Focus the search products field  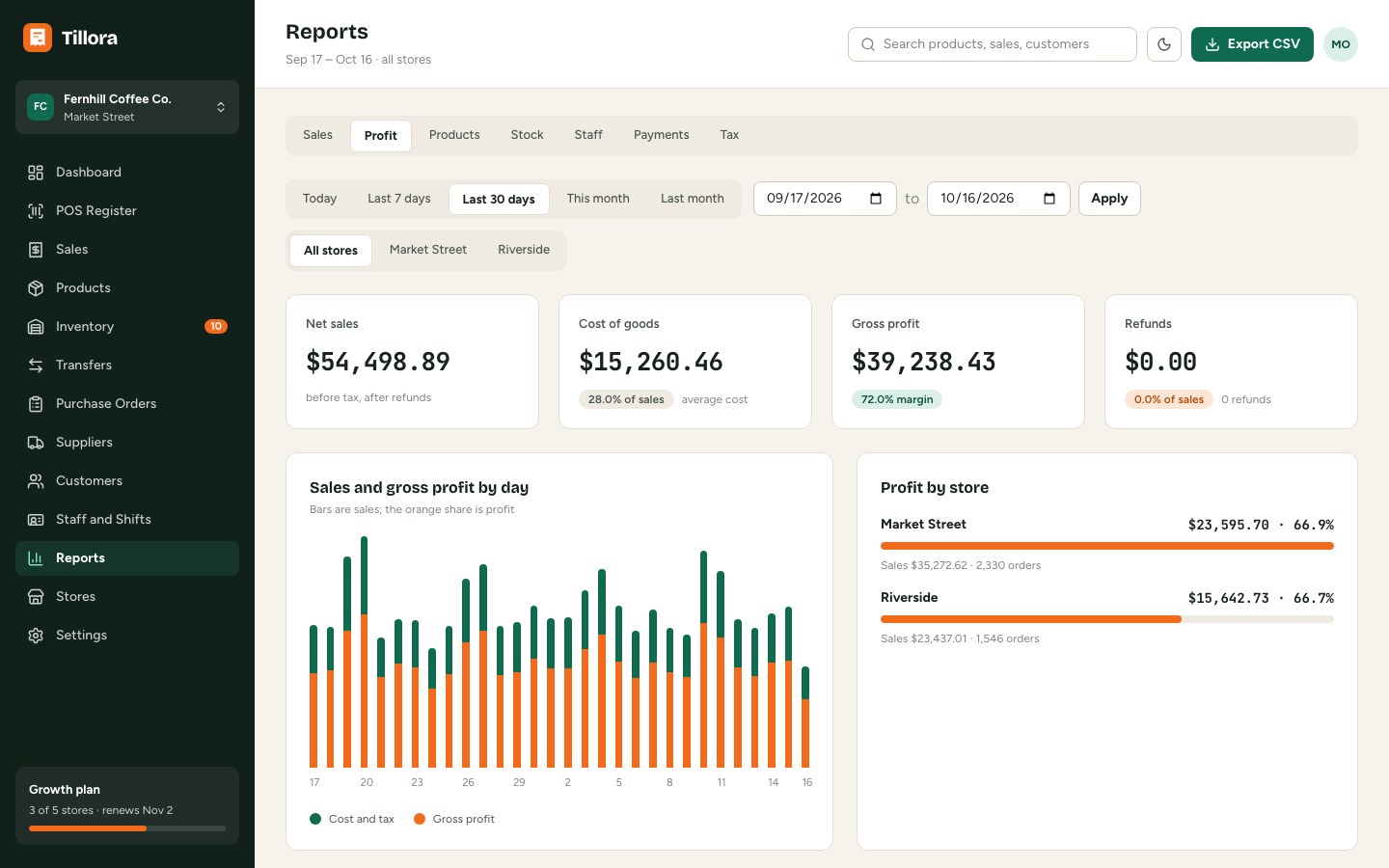pos(993,44)
